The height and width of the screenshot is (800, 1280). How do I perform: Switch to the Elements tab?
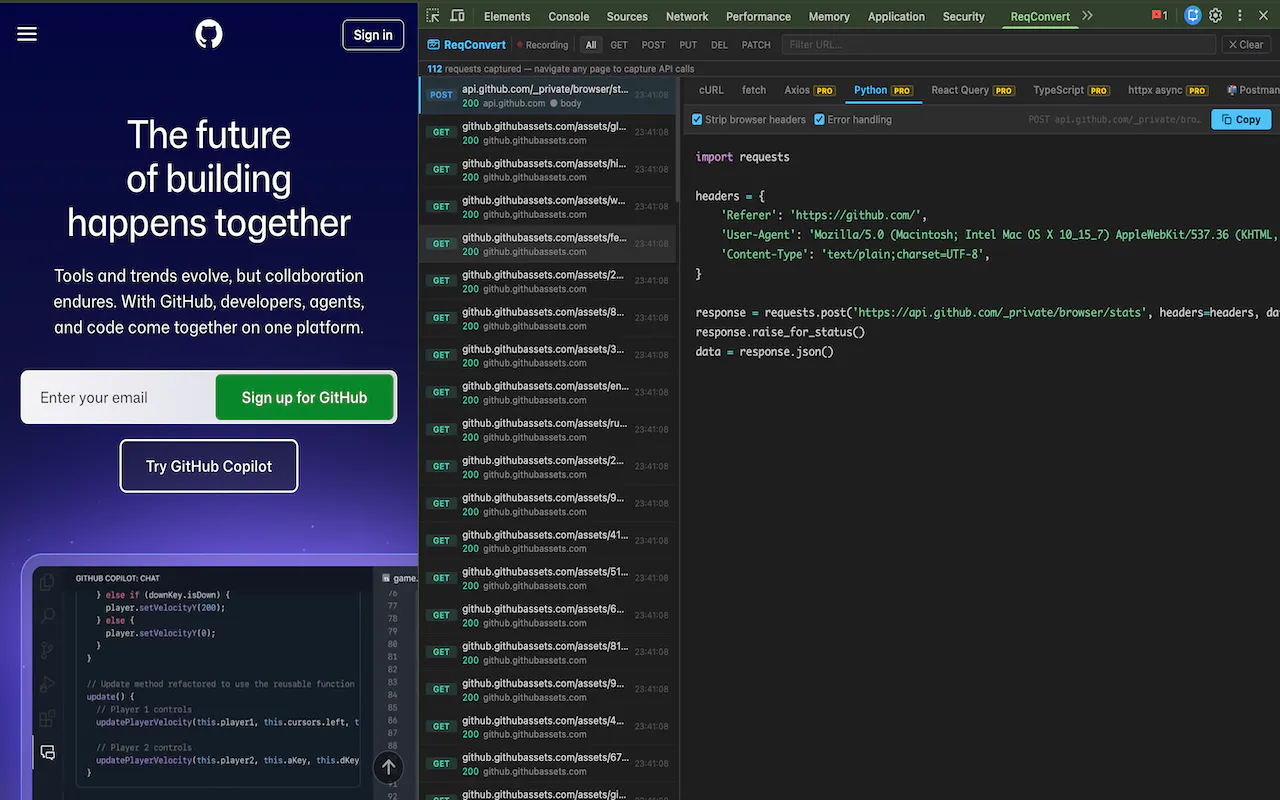click(507, 16)
